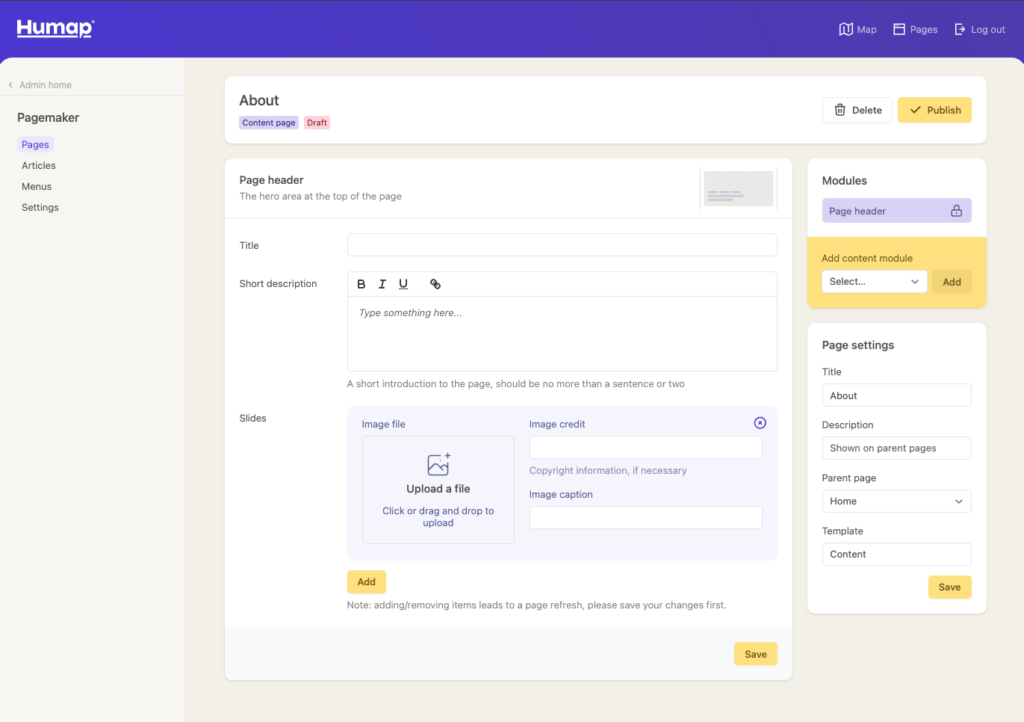Expand the Parent page dropdown
The width and height of the screenshot is (1024, 722).
tap(896, 501)
